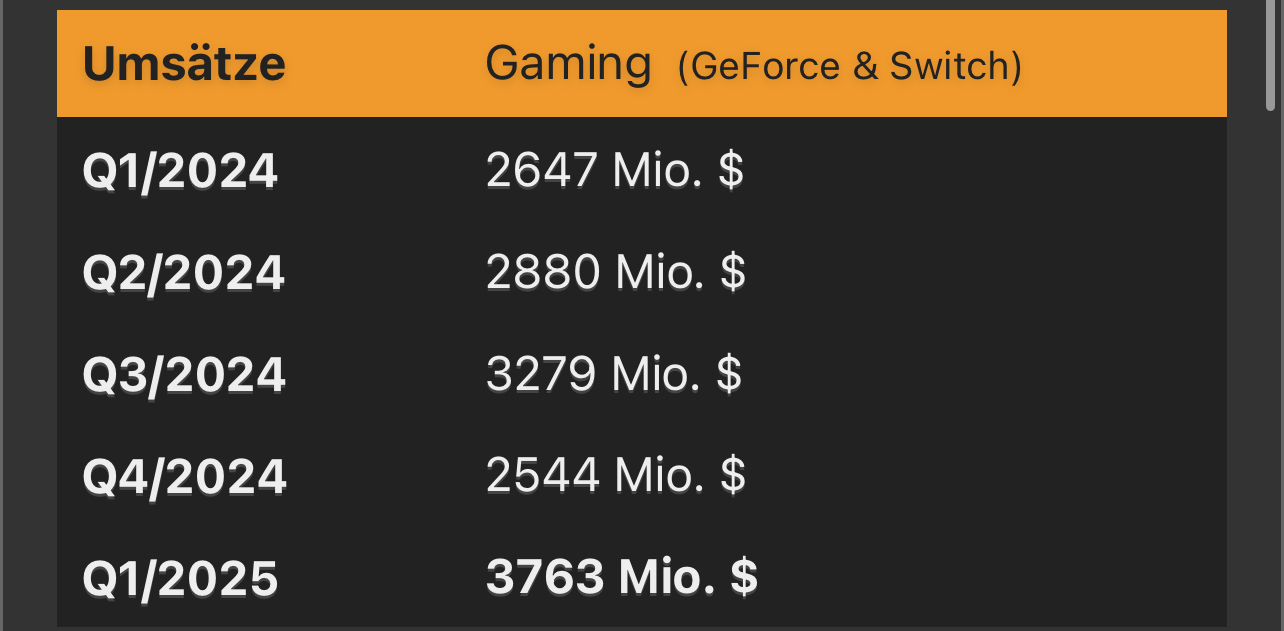Click the empty area of the Q3/2024 row
This screenshot has height=631, width=1284.
click(x=985, y=375)
